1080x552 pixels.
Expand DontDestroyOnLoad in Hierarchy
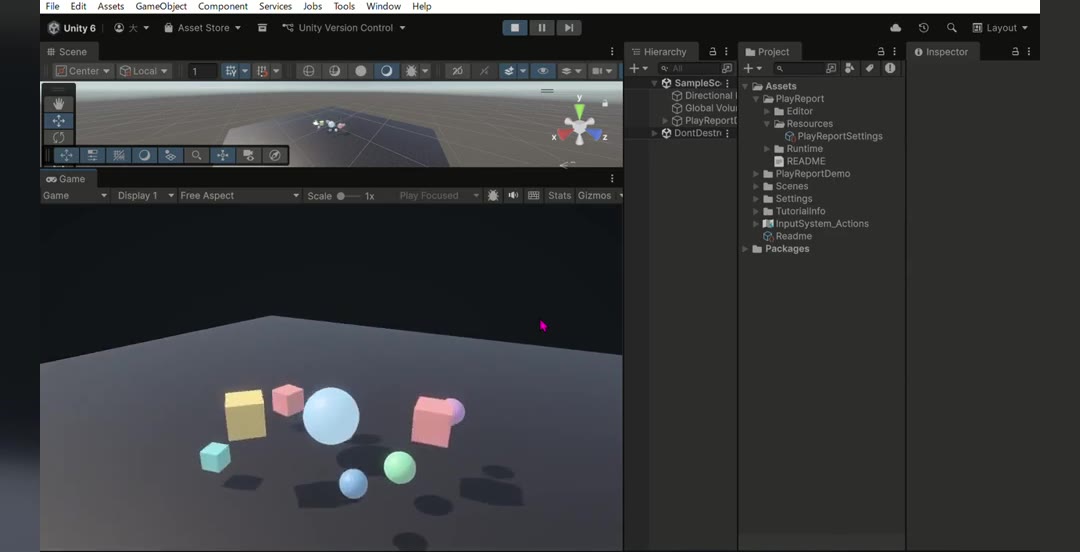(654, 133)
